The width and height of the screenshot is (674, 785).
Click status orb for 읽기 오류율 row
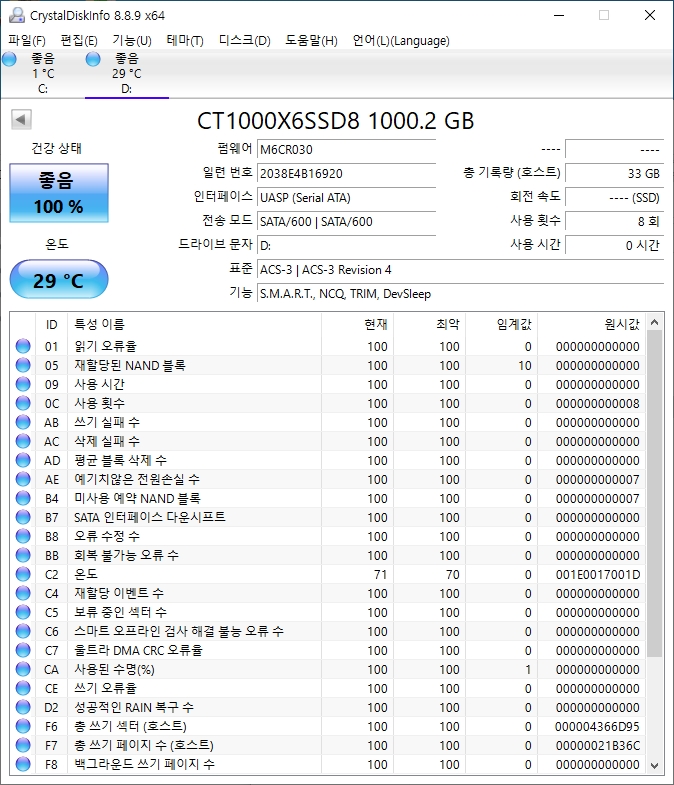click(x=24, y=347)
